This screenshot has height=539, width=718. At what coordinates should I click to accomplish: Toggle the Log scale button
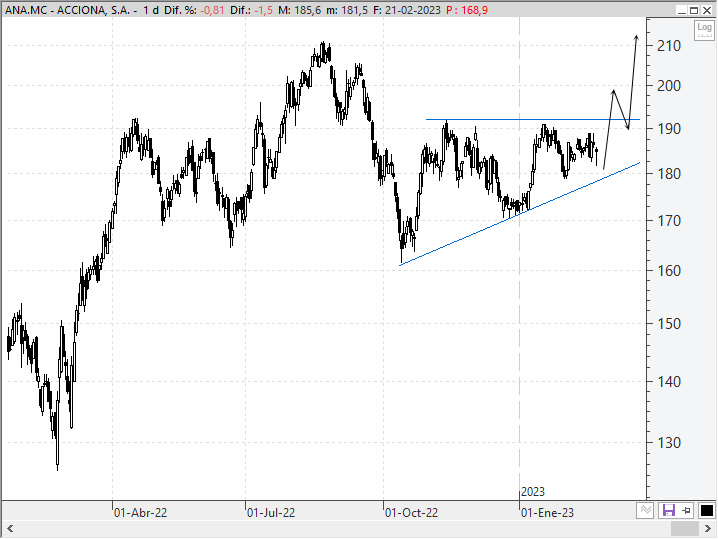(x=704, y=30)
